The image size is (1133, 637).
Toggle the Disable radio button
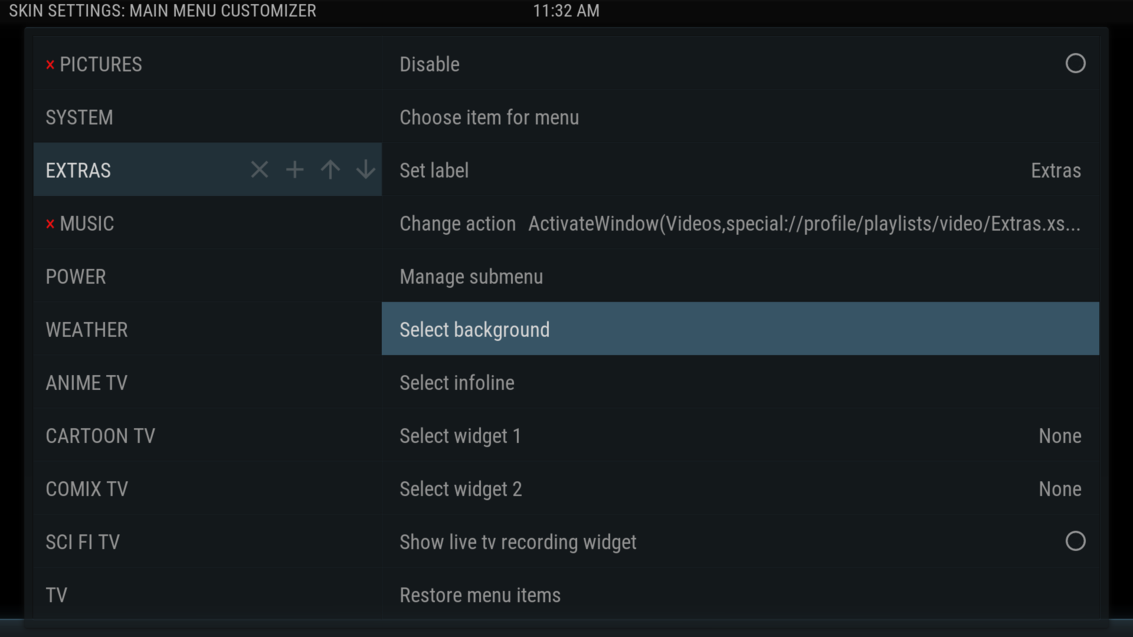[1074, 64]
